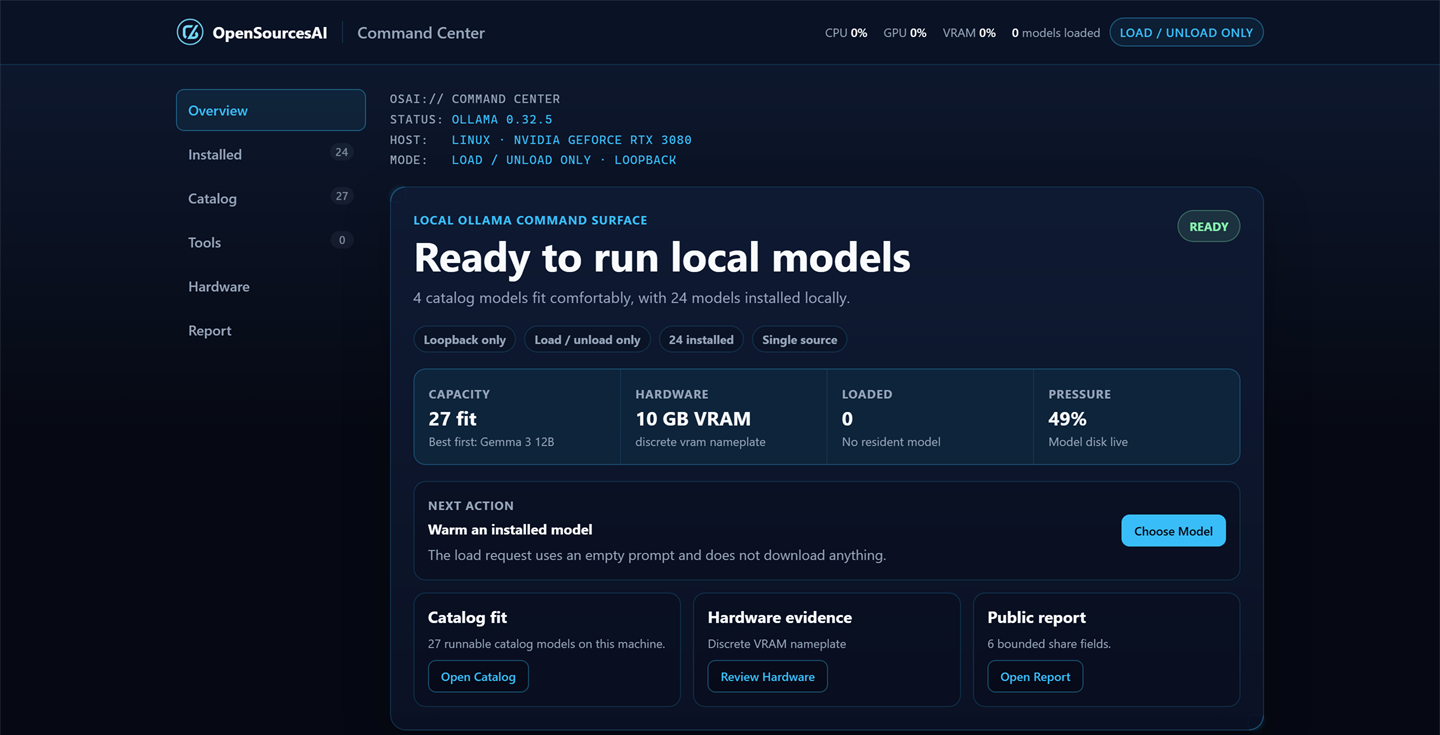
Task: Click the HARDWARE 10 GB VRAM tile
Action: [724, 417]
